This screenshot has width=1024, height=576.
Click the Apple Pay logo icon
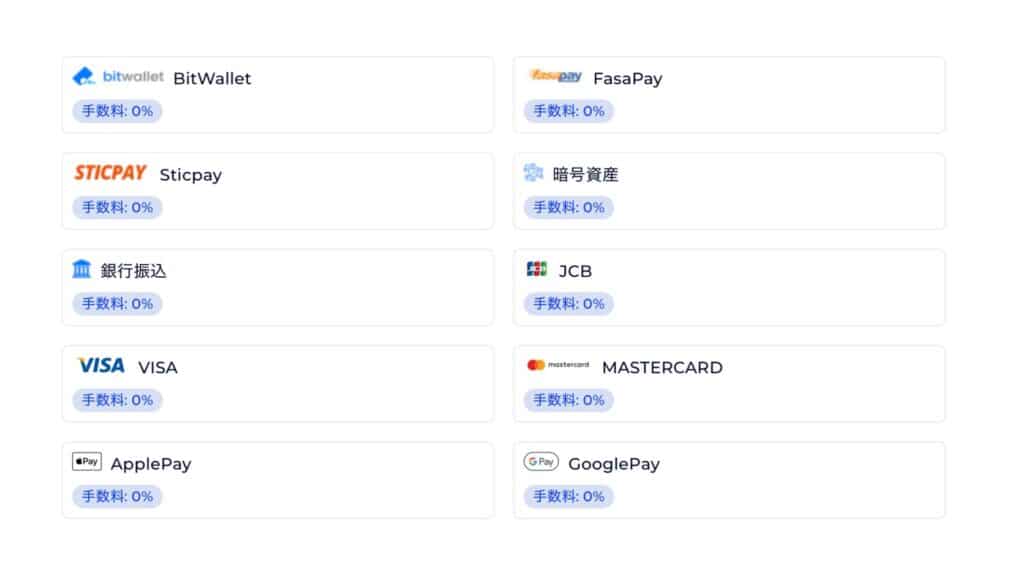coord(87,462)
